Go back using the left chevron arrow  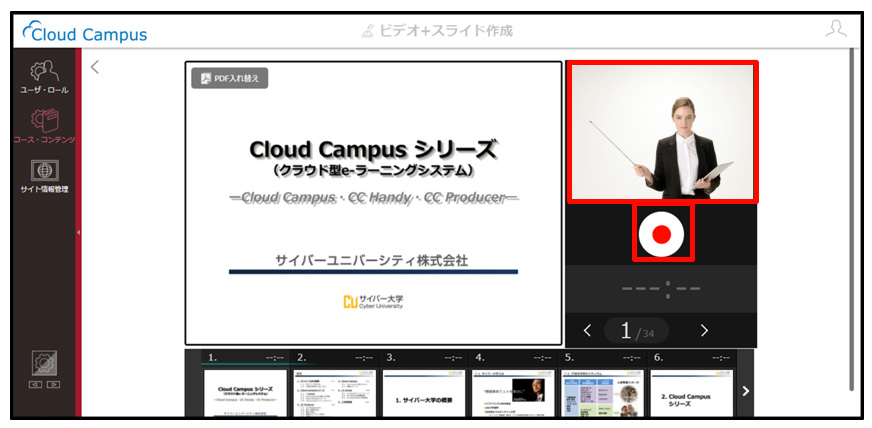click(95, 67)
